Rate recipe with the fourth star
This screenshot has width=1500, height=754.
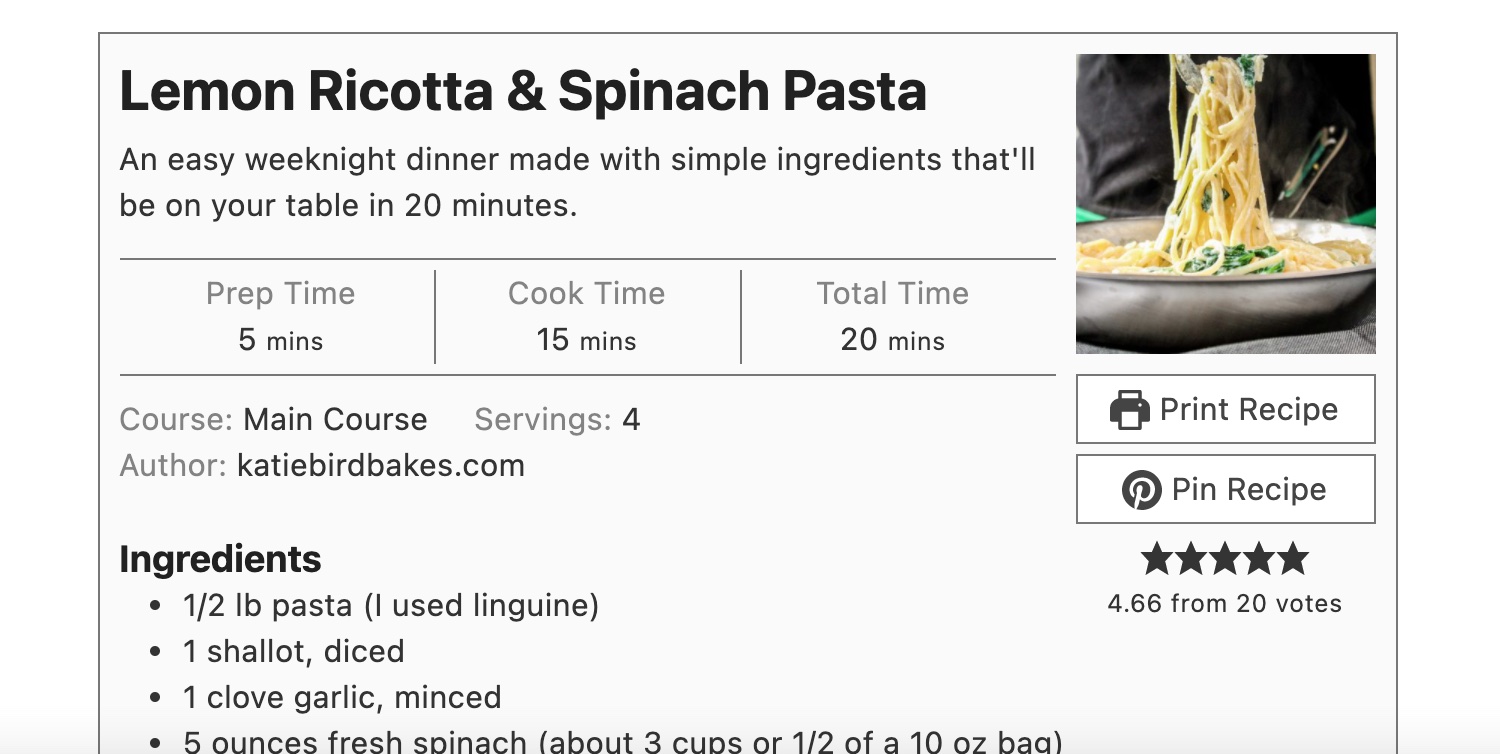pyautogui.click(x=1259, y=559)
